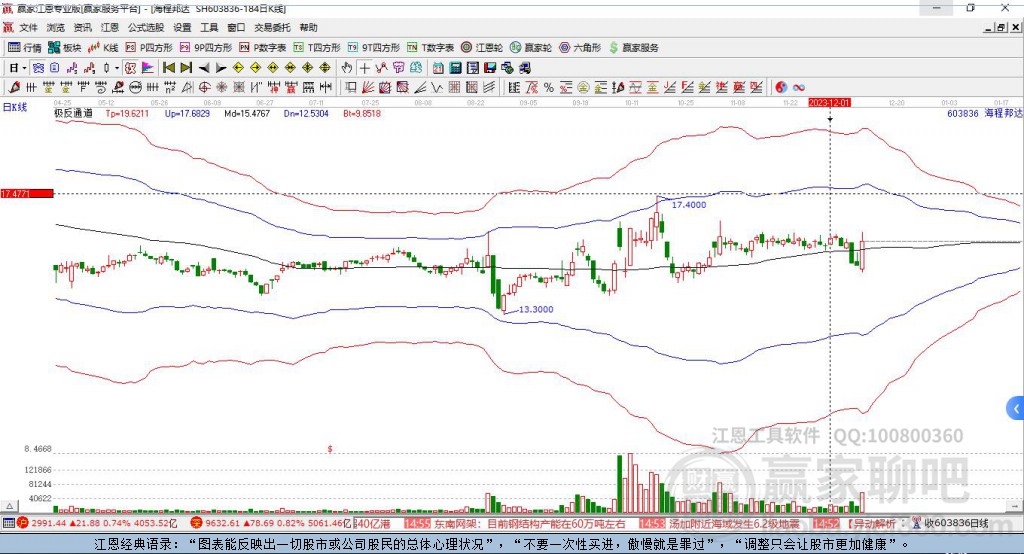The width and height of the screenshot is (1024, 554).
Task: Open the 窗口 menu
Action: 236,27
